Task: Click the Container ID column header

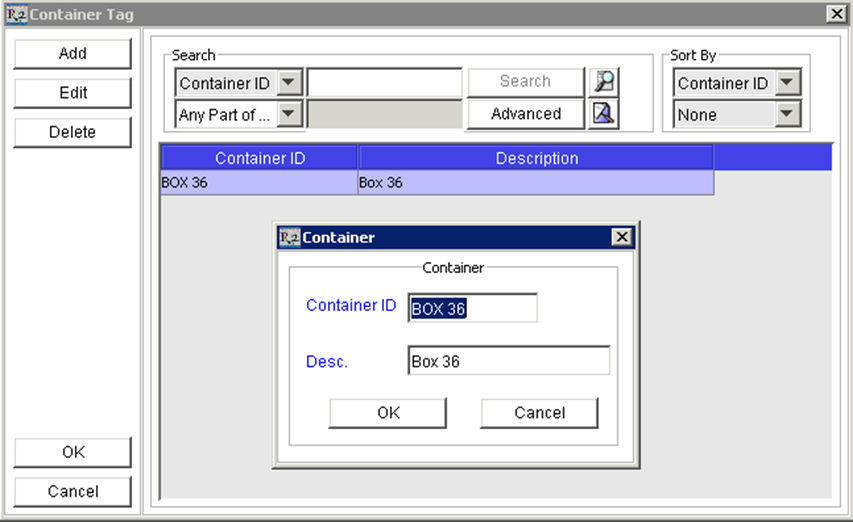Action: click(x=259, y=158)
